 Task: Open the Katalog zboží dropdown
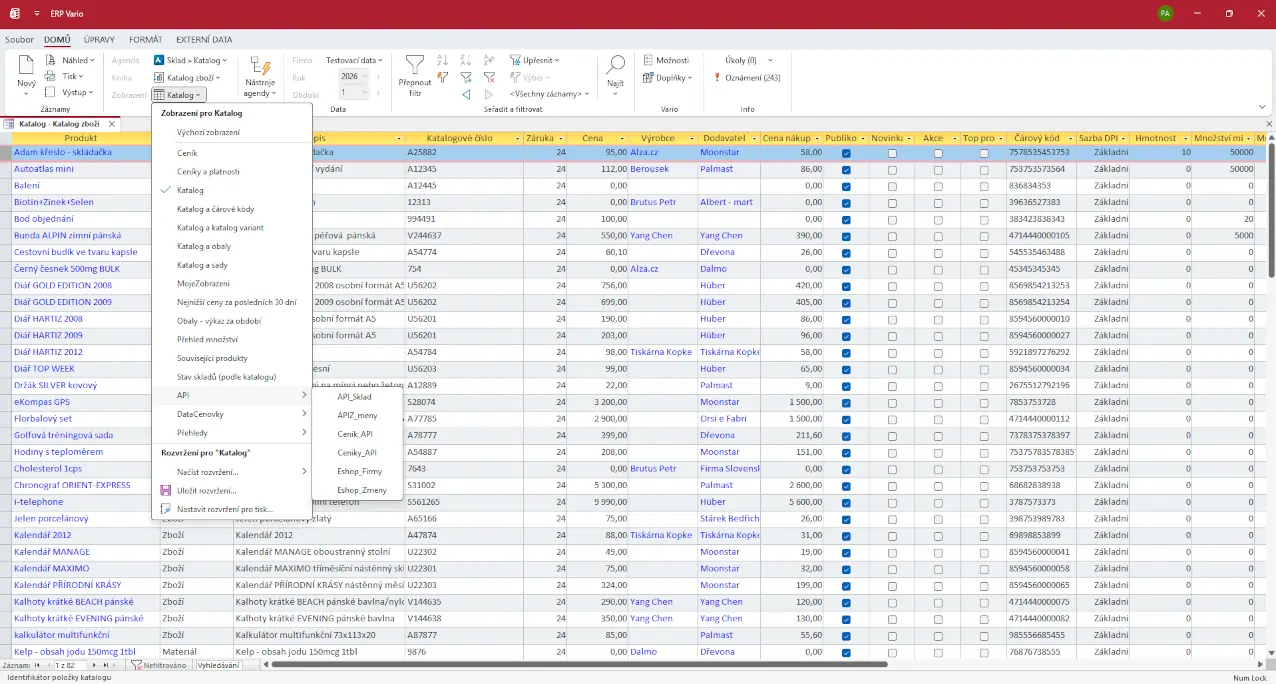click(192, 77)
